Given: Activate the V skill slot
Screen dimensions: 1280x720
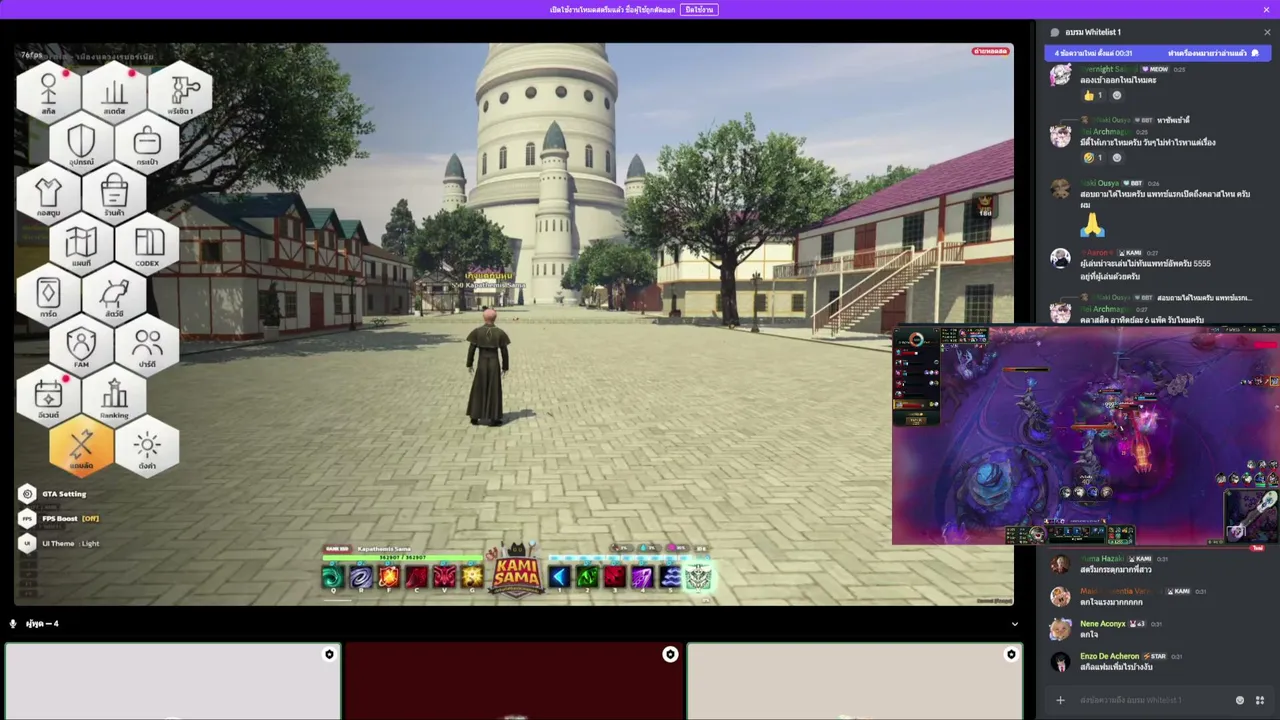Looking at the screenshot, I should click(x=444, y=576).
